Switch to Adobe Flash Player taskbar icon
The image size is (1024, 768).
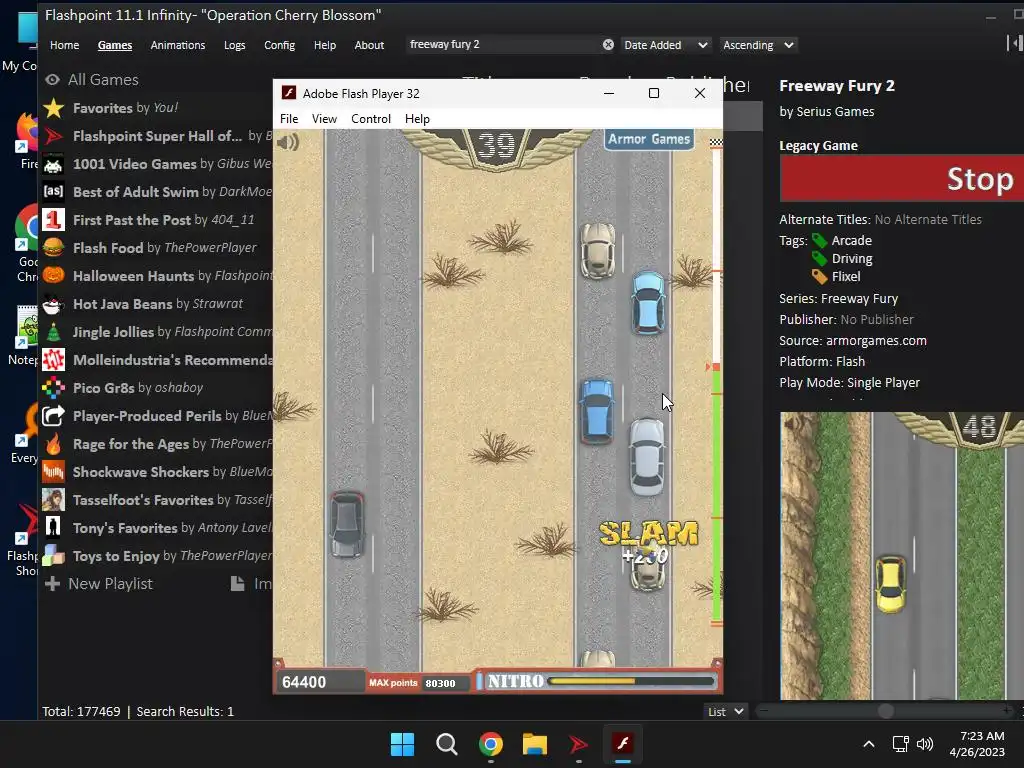click(622, 744)
